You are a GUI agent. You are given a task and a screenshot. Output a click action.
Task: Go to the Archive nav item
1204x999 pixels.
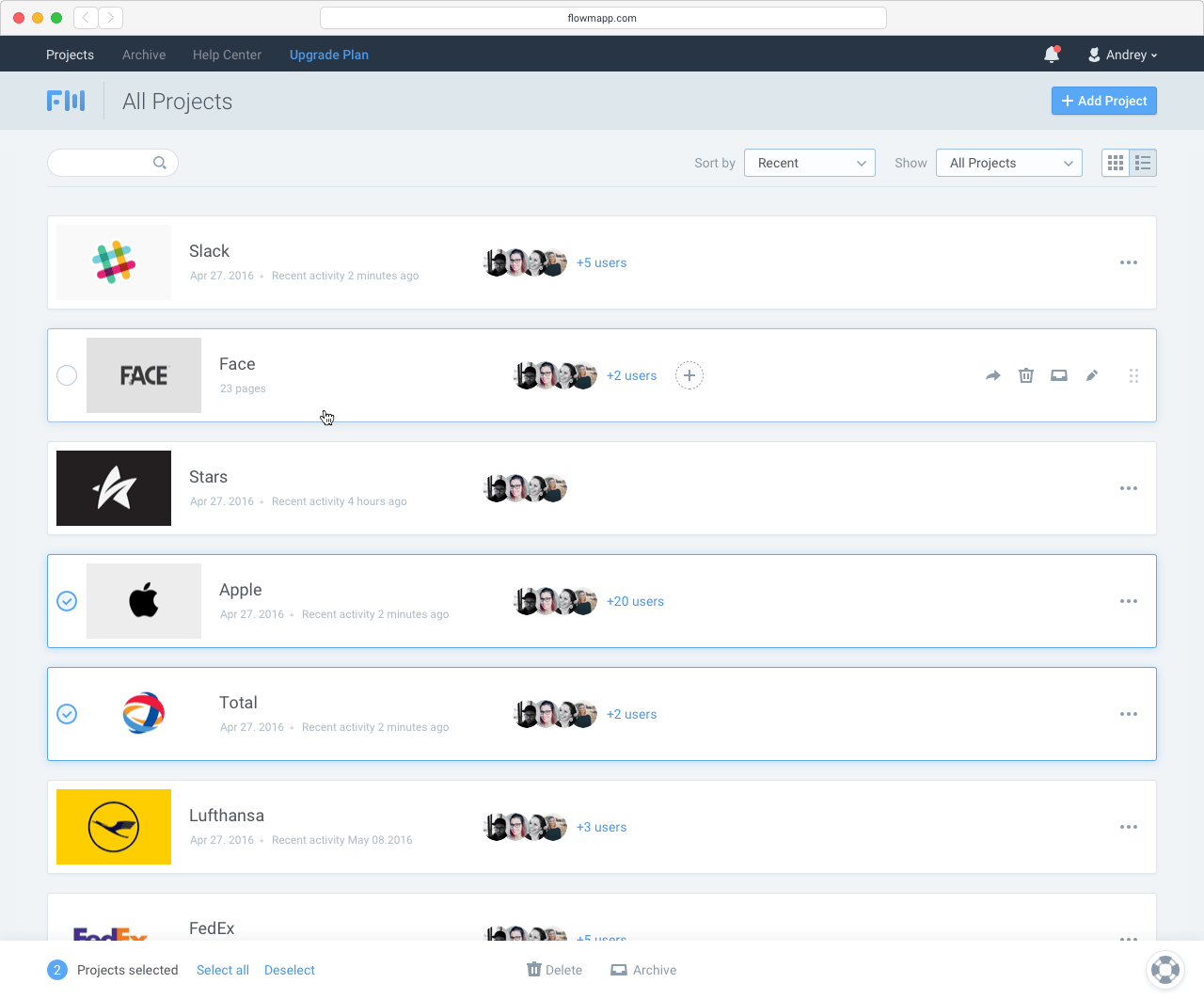(144, 55)
